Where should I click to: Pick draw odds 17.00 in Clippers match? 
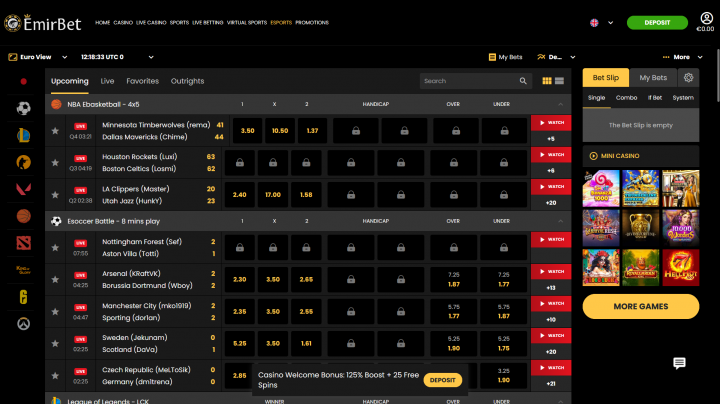point(273,195)
